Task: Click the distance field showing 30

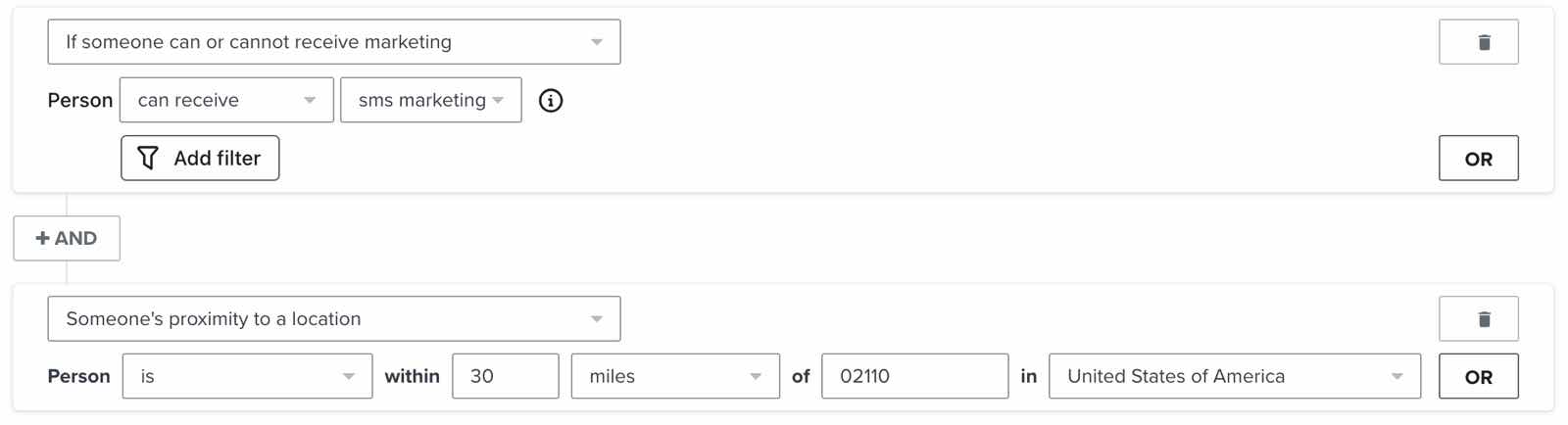Action: pyautogui.click(x=505, y=376)
